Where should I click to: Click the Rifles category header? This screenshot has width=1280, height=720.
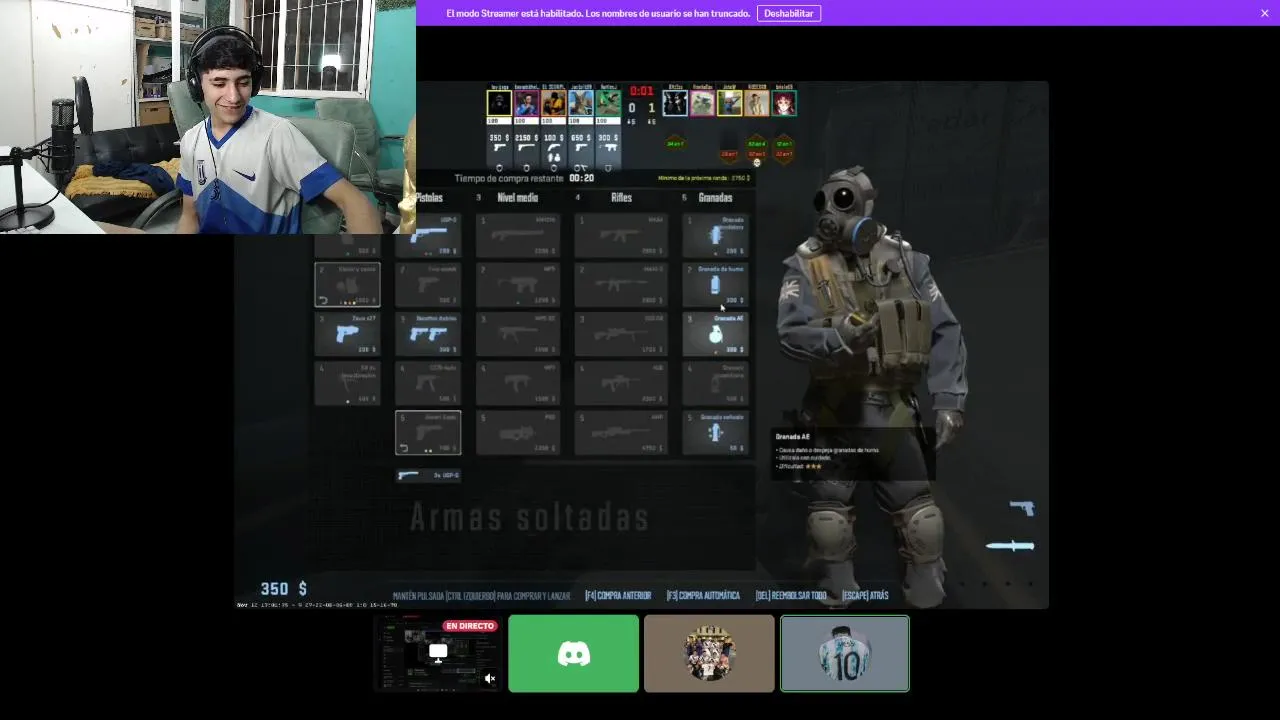(x=621, y=198)
